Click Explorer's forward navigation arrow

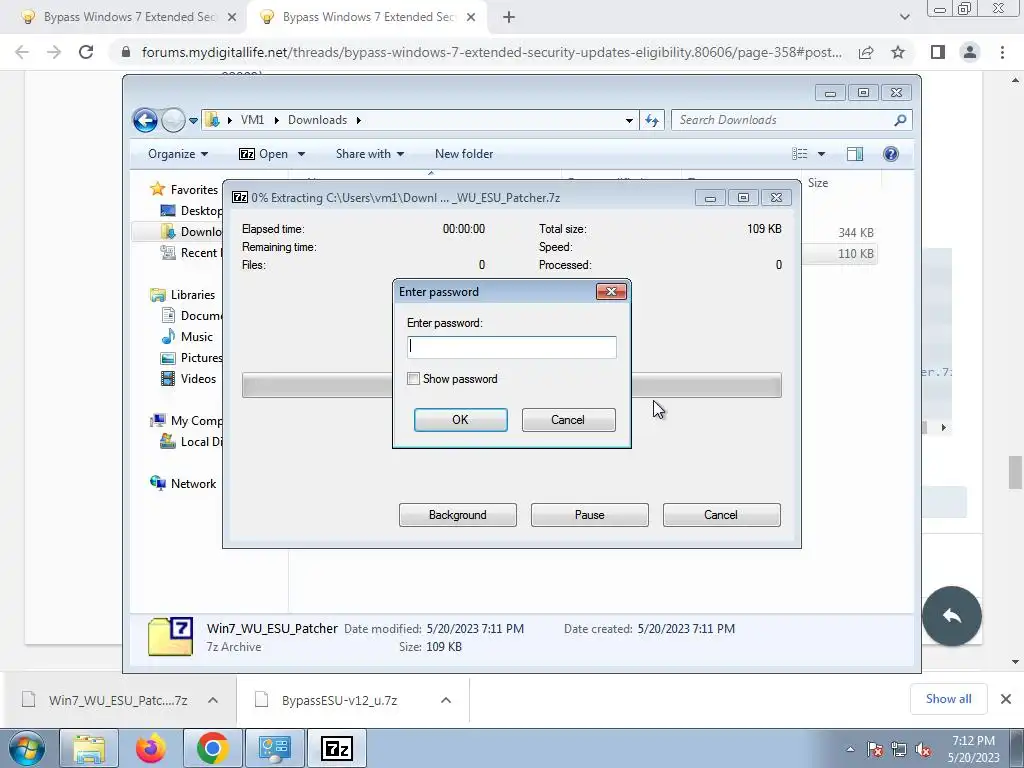173,120
